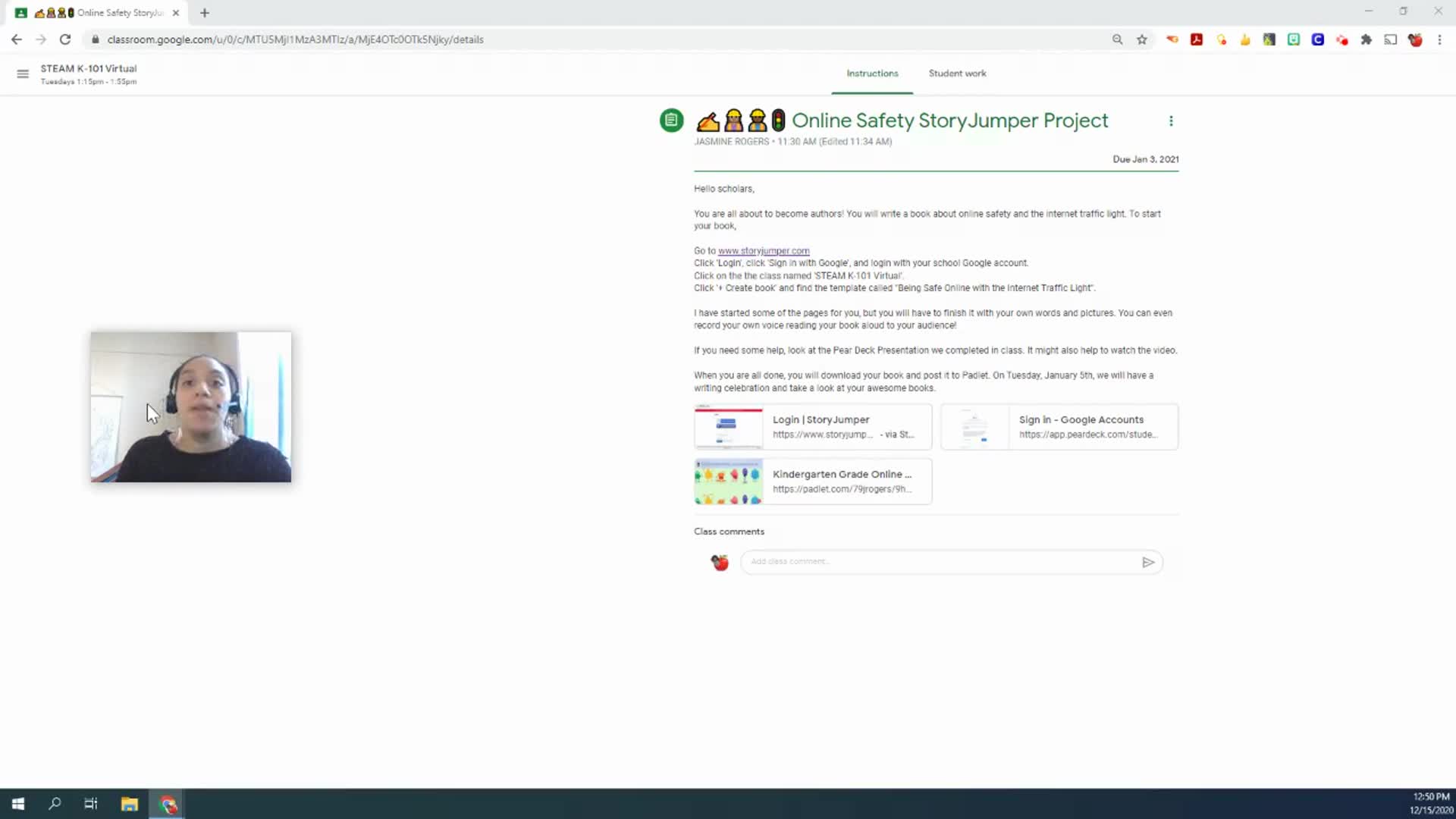Image resolution: width=1456 pixels, height=819 pixels.
Task: Click the webcam video overlay
Action: tap(191, 407)
